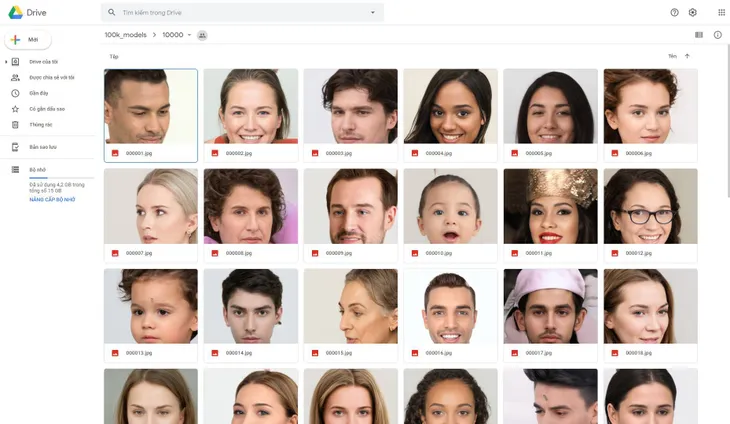The width and height of the screenshot is (730, 424).
Task: Expand the My Drive tree arrow
Action: [x=6, y=61]
